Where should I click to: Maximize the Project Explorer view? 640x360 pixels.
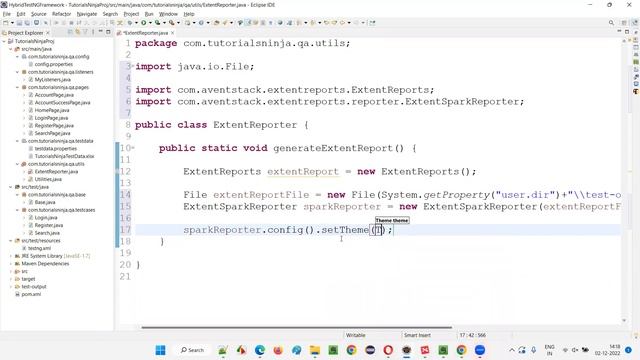(x=108, y=32)
